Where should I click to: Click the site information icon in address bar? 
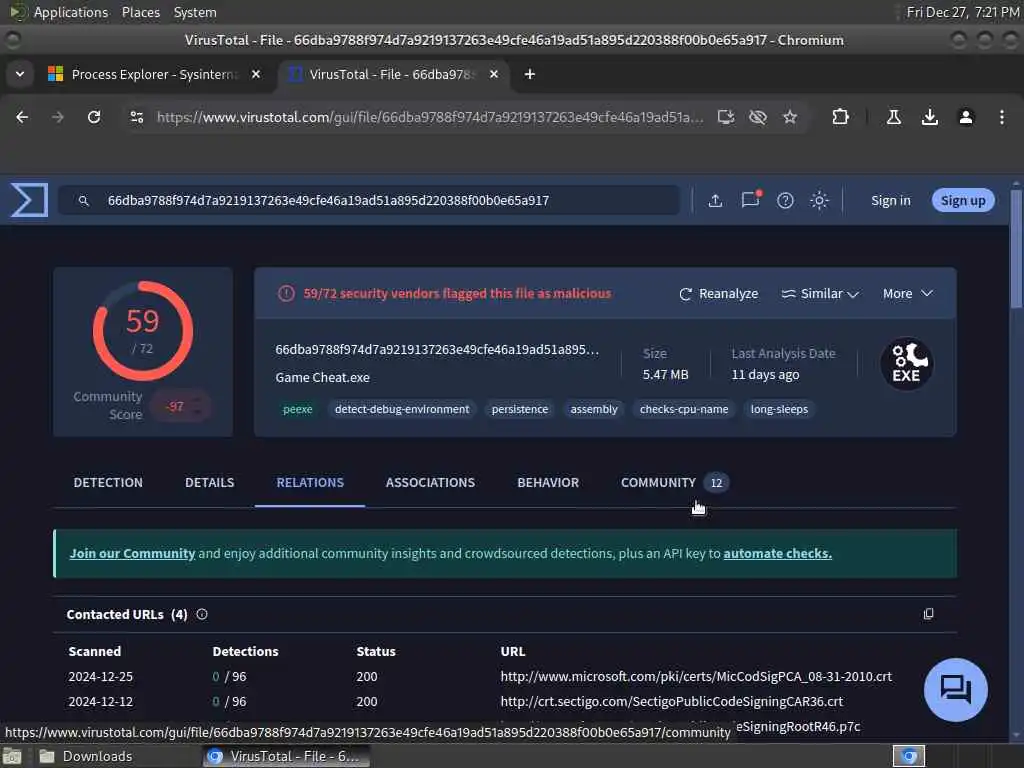[x=136, y=117]
